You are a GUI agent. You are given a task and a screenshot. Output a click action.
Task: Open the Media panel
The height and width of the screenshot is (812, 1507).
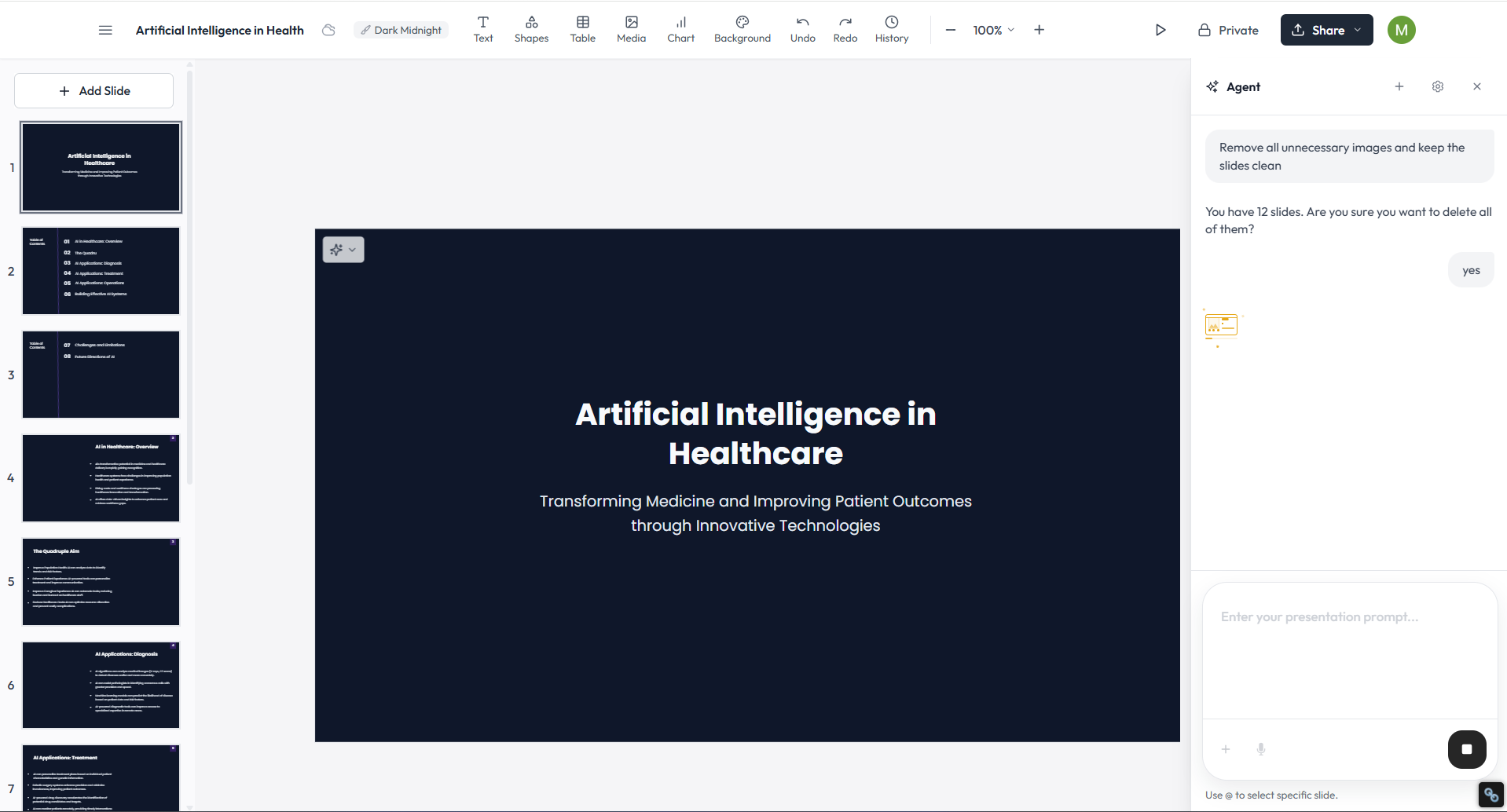point(631,29)
